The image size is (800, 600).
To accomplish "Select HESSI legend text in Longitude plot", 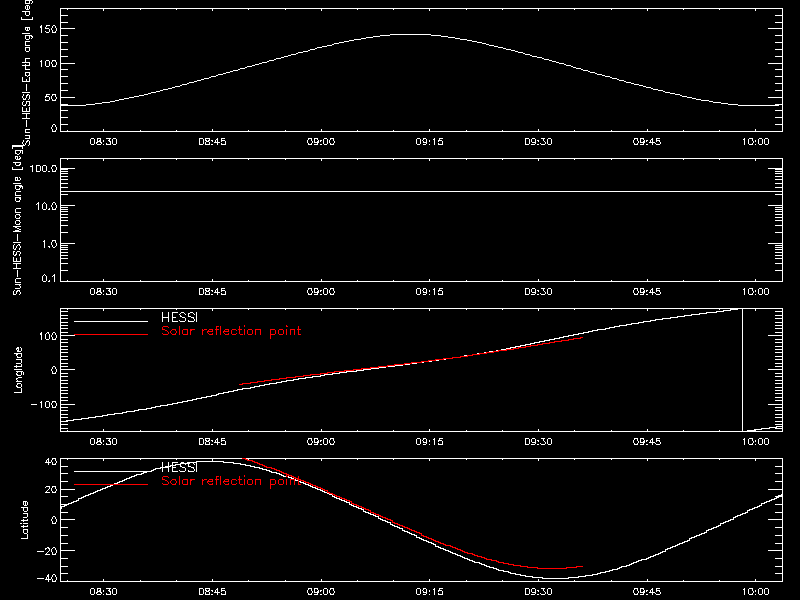I will click(179, 317).
